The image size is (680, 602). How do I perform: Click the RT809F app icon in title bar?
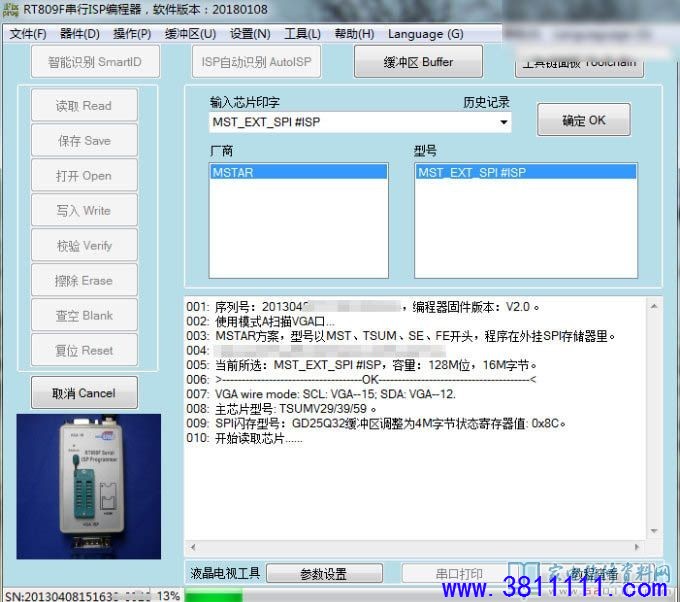tap(10, 9)
